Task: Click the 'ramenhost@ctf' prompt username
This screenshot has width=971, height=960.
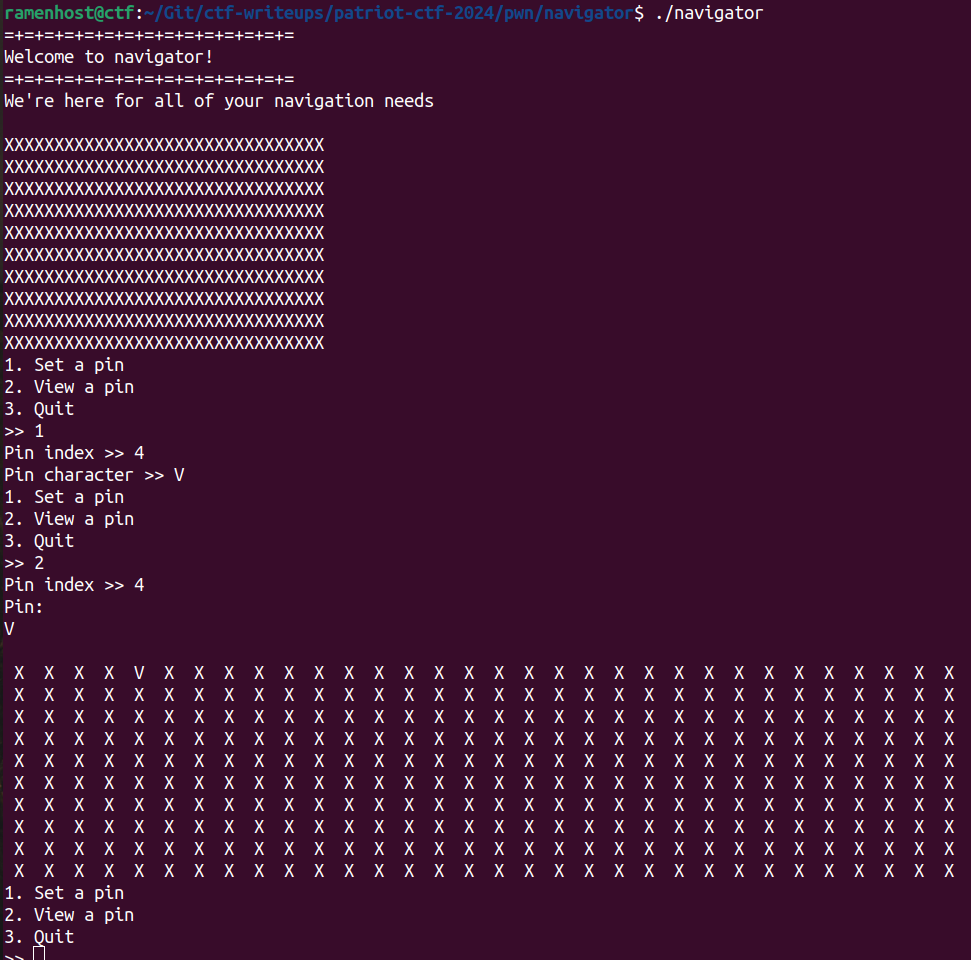Action: click(x=69, y=12)
